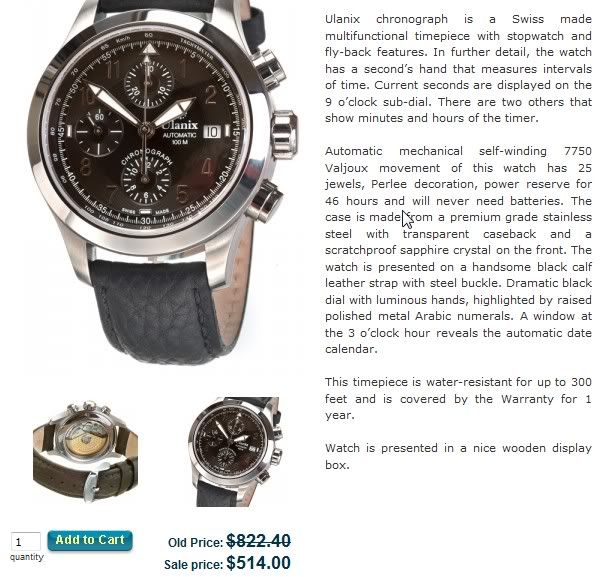Screen dimensions: 601x577
Task: Click the 'Ulanix chronograph is a Swiss made' paragraph
Action: (458, 69)
